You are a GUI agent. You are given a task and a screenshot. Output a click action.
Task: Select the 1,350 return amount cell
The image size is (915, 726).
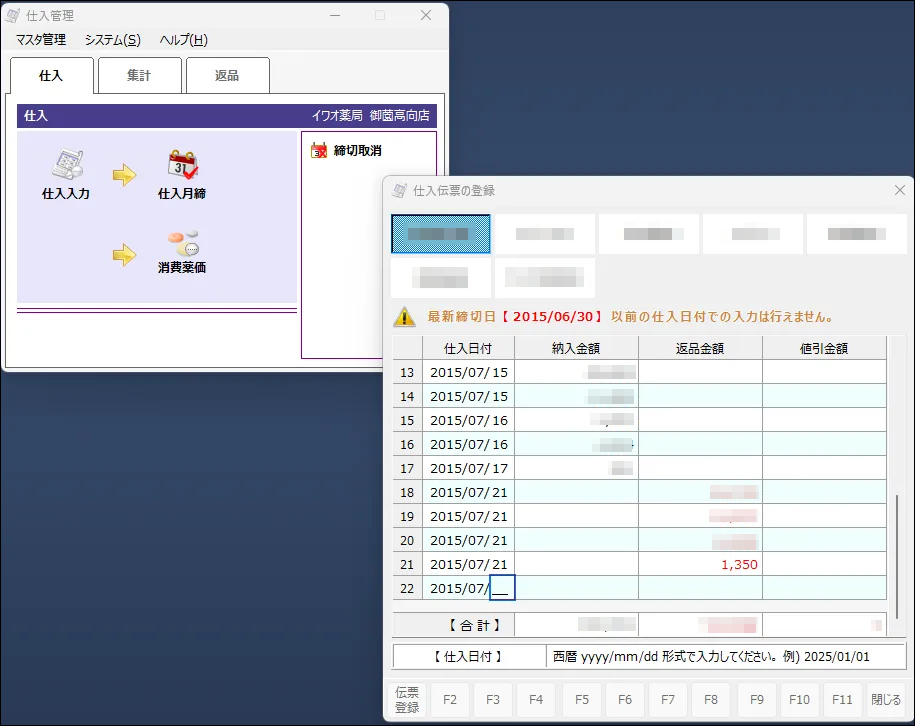click(699, 564)
